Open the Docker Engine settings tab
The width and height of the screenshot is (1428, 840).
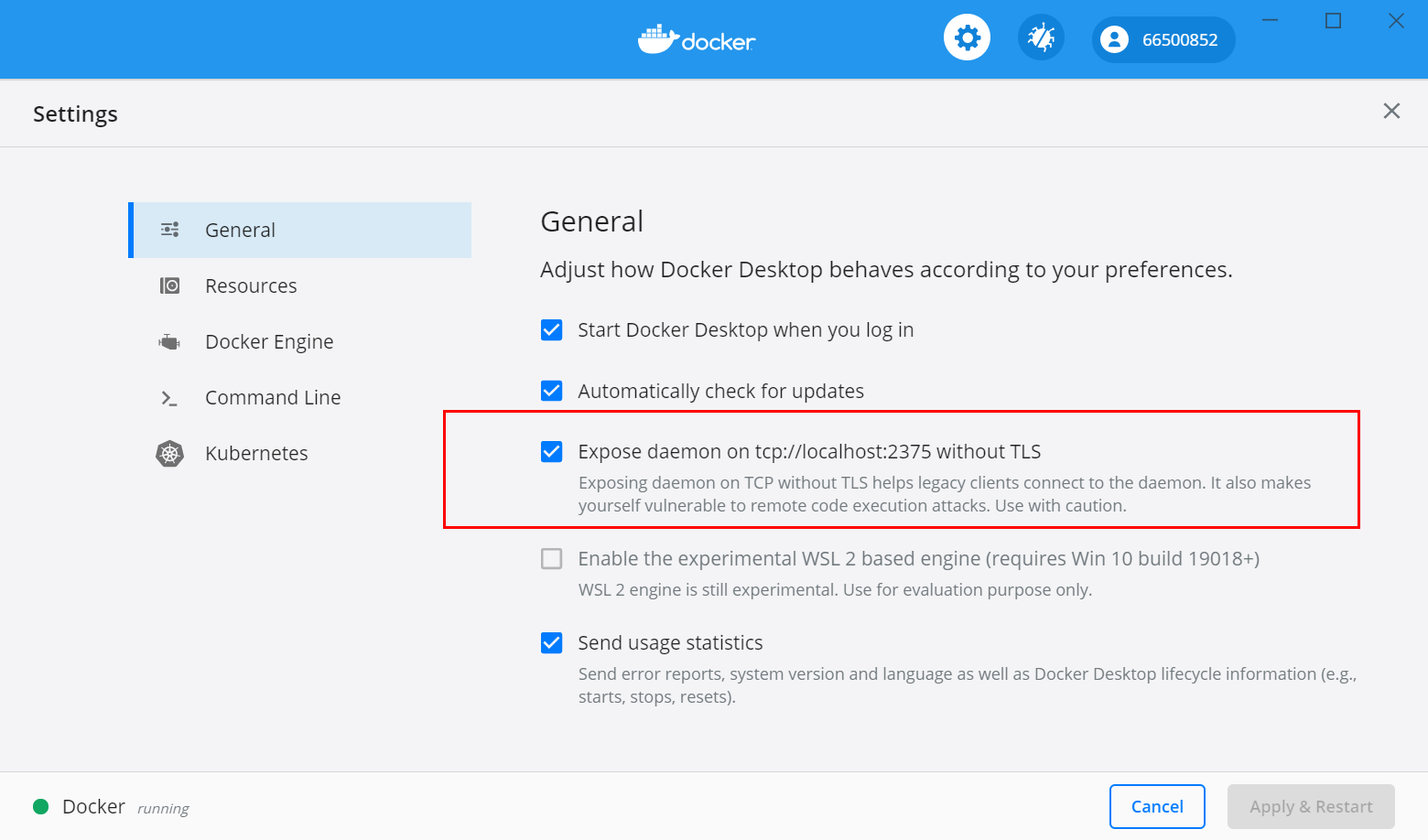click(300, 341)
